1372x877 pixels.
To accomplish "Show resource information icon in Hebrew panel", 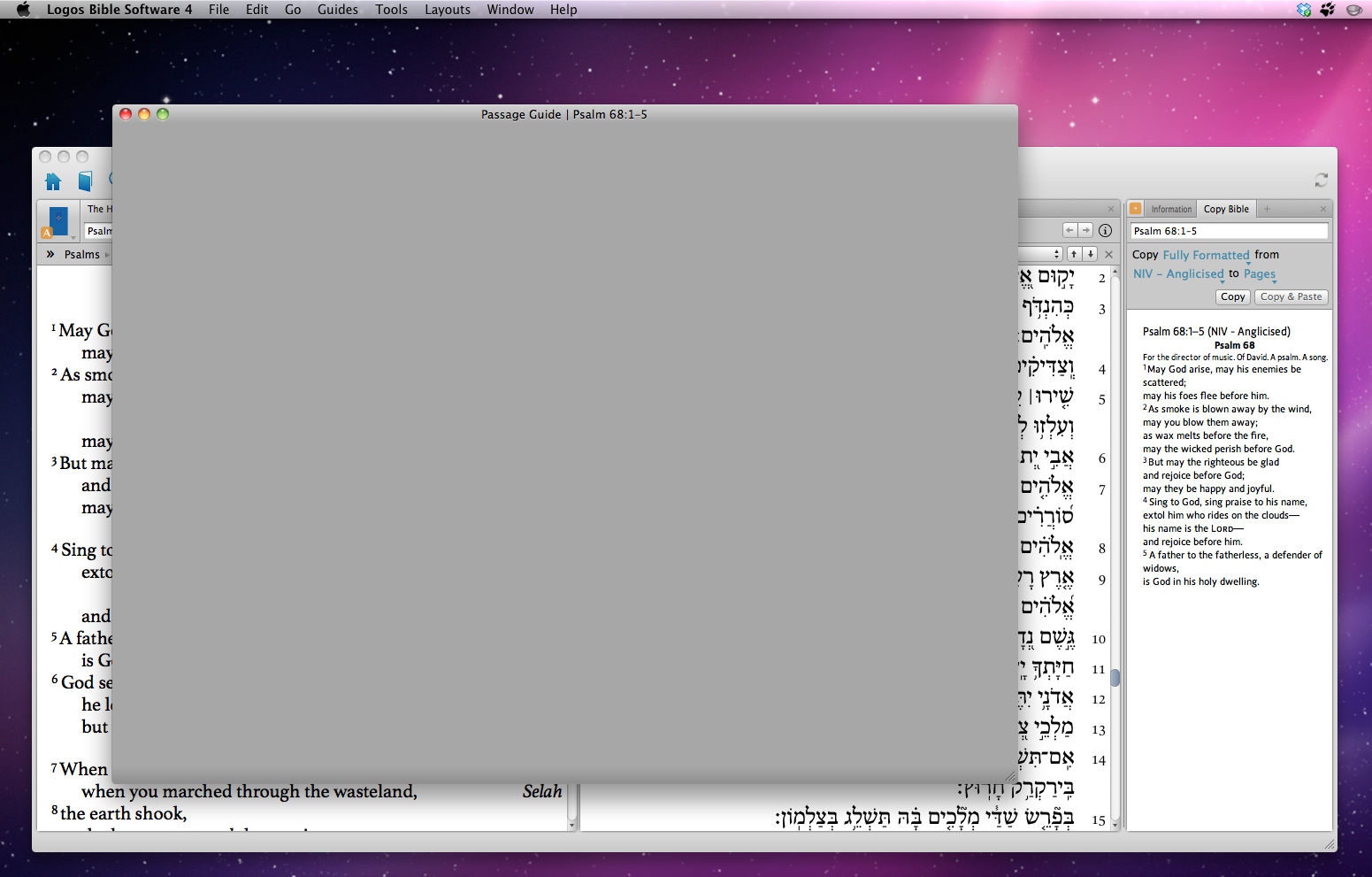I will [1106, 230].
